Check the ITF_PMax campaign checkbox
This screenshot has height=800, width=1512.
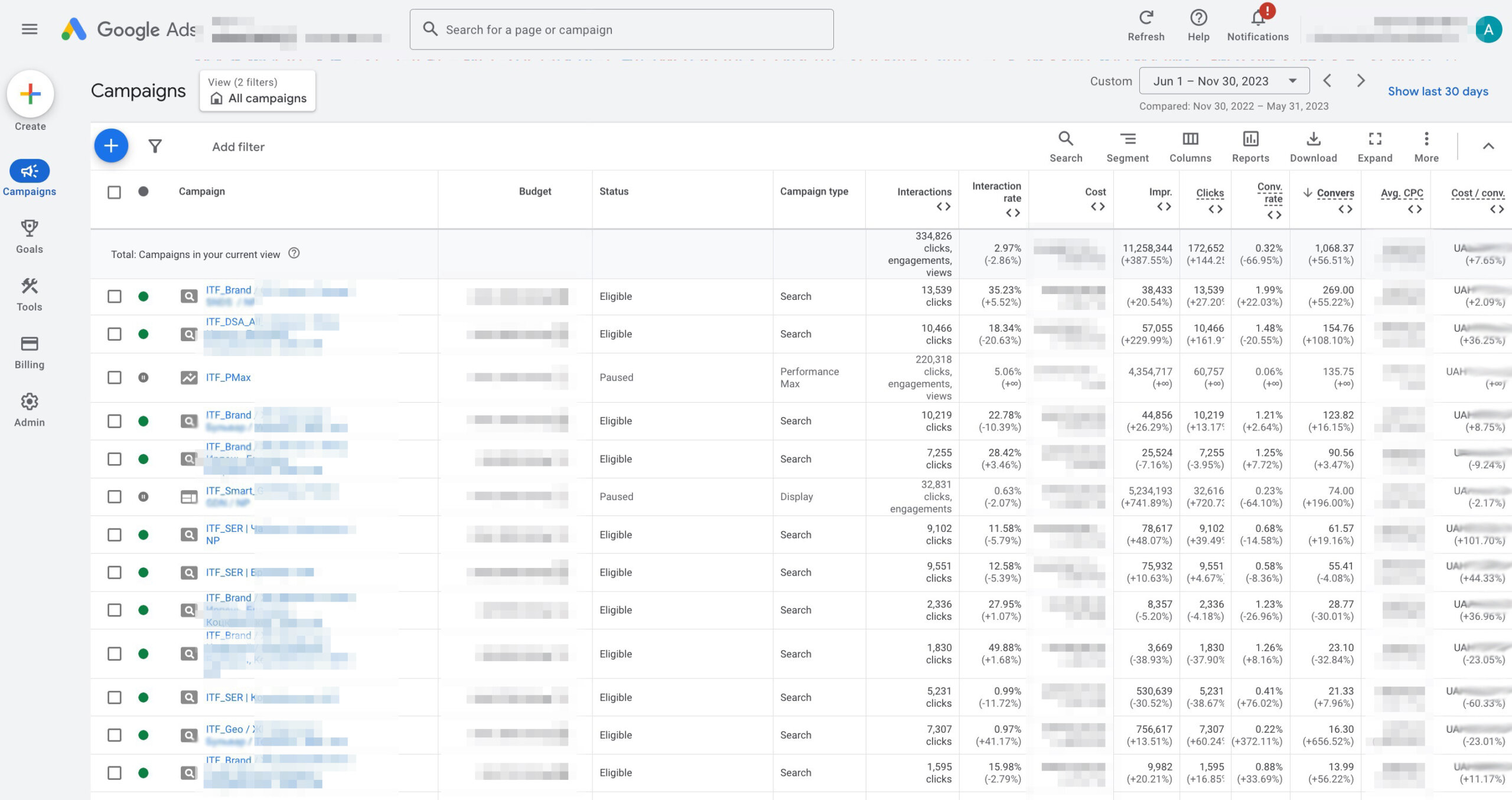click(x=114, y=377)
